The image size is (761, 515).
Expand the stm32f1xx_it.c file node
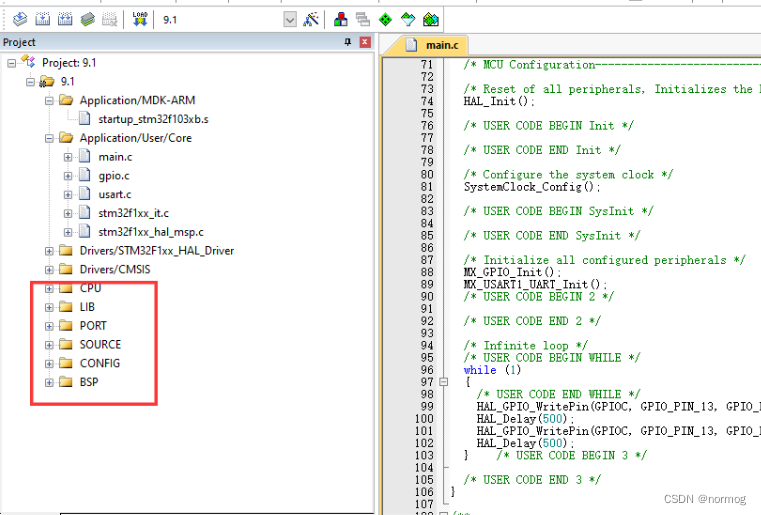(68, 214)
